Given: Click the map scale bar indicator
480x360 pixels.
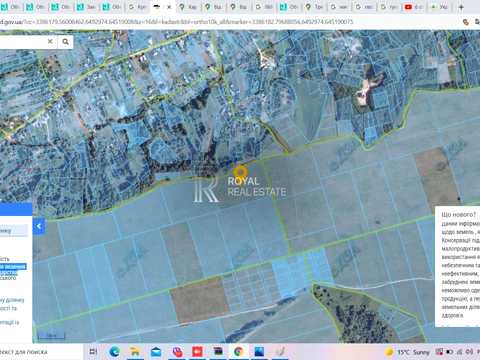Looking at the screenshot, I should point(51,336).
